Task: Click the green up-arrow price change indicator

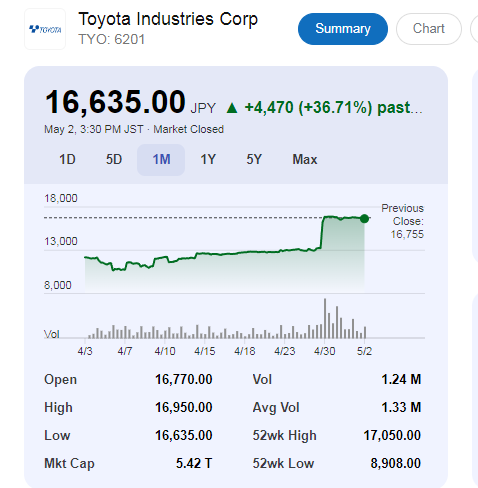Action: point(232,108)
